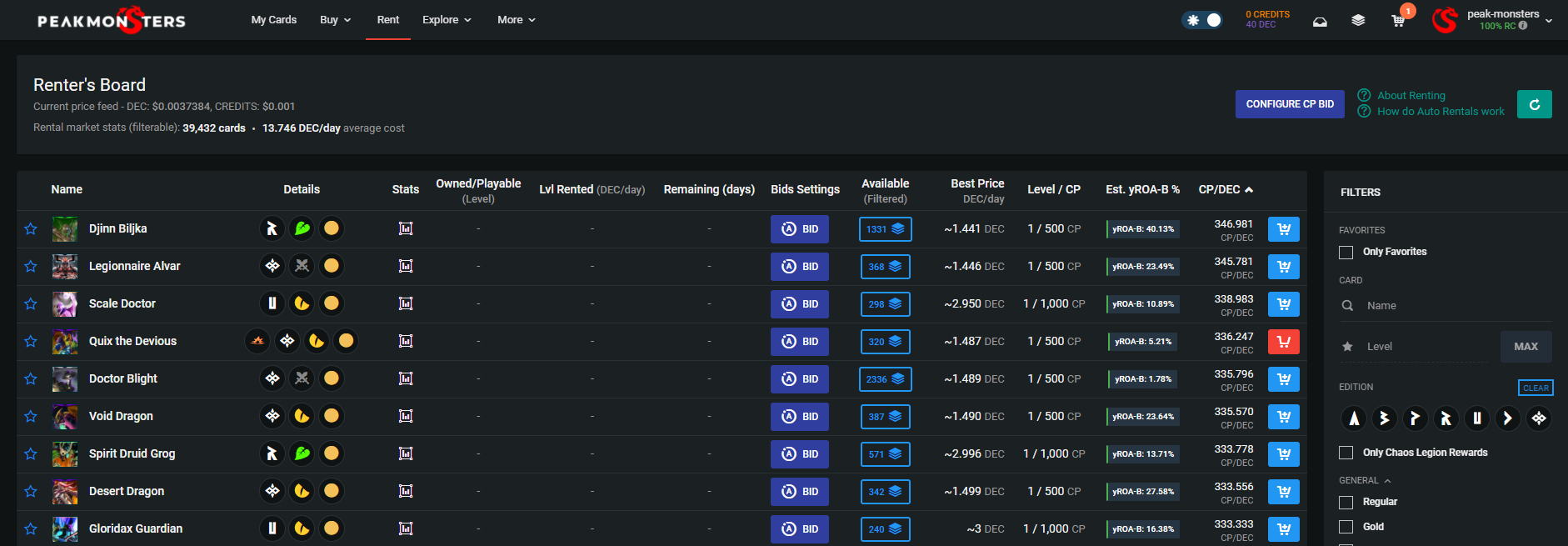
Task: Expand the Buy menu dropdown
Action: [336, 20]
